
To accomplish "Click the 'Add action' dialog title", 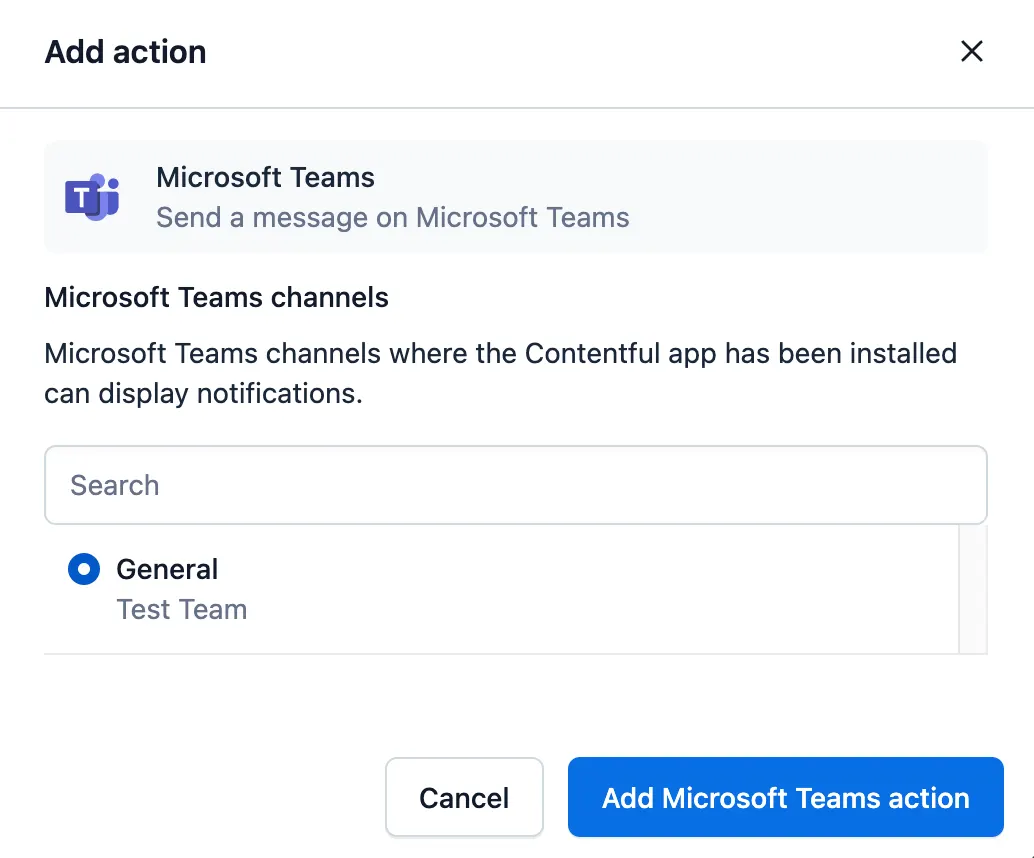I will pyautogui.click(x=125, y=52).
